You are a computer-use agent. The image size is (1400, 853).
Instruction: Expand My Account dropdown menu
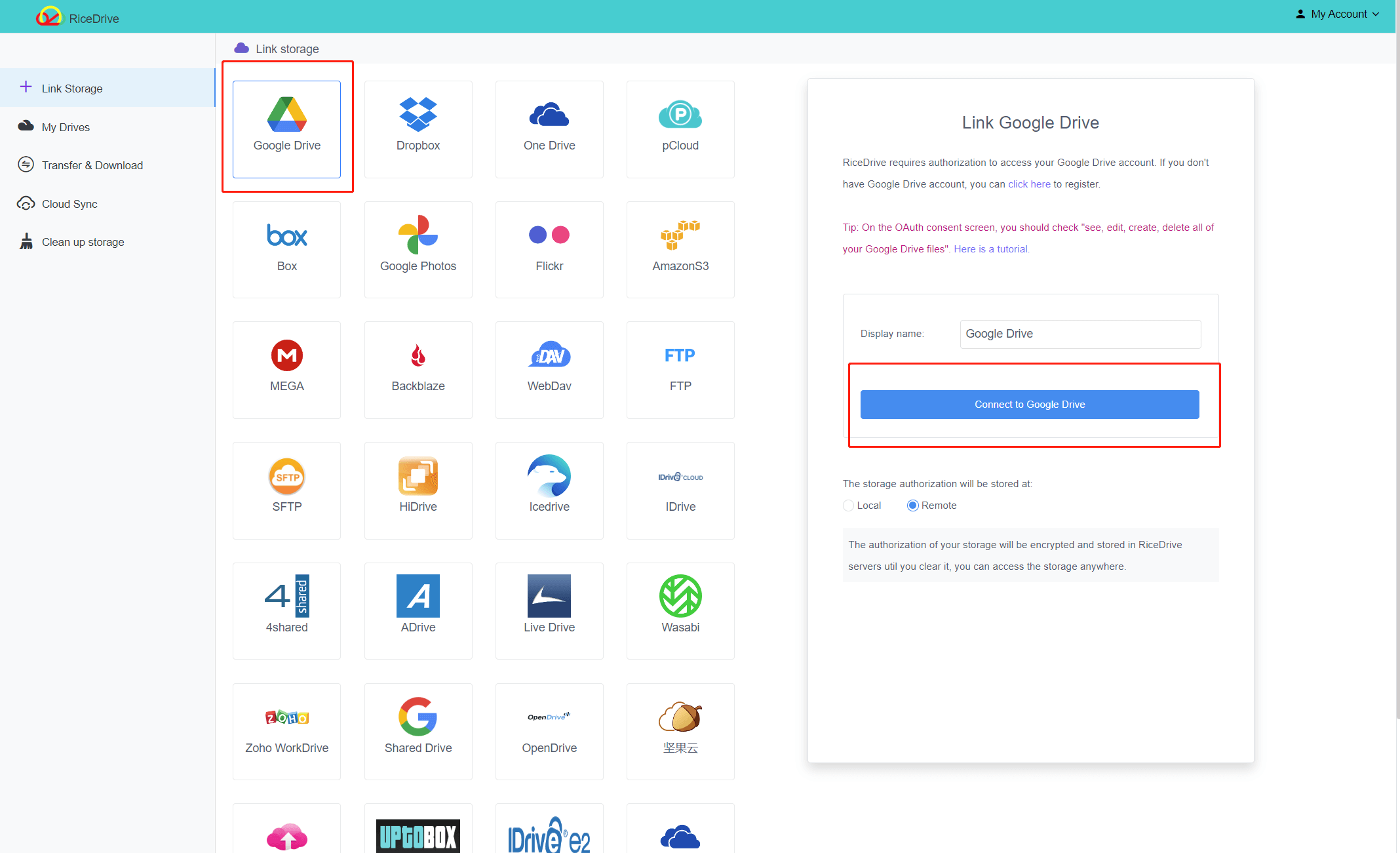click(x=1340, y=15)
